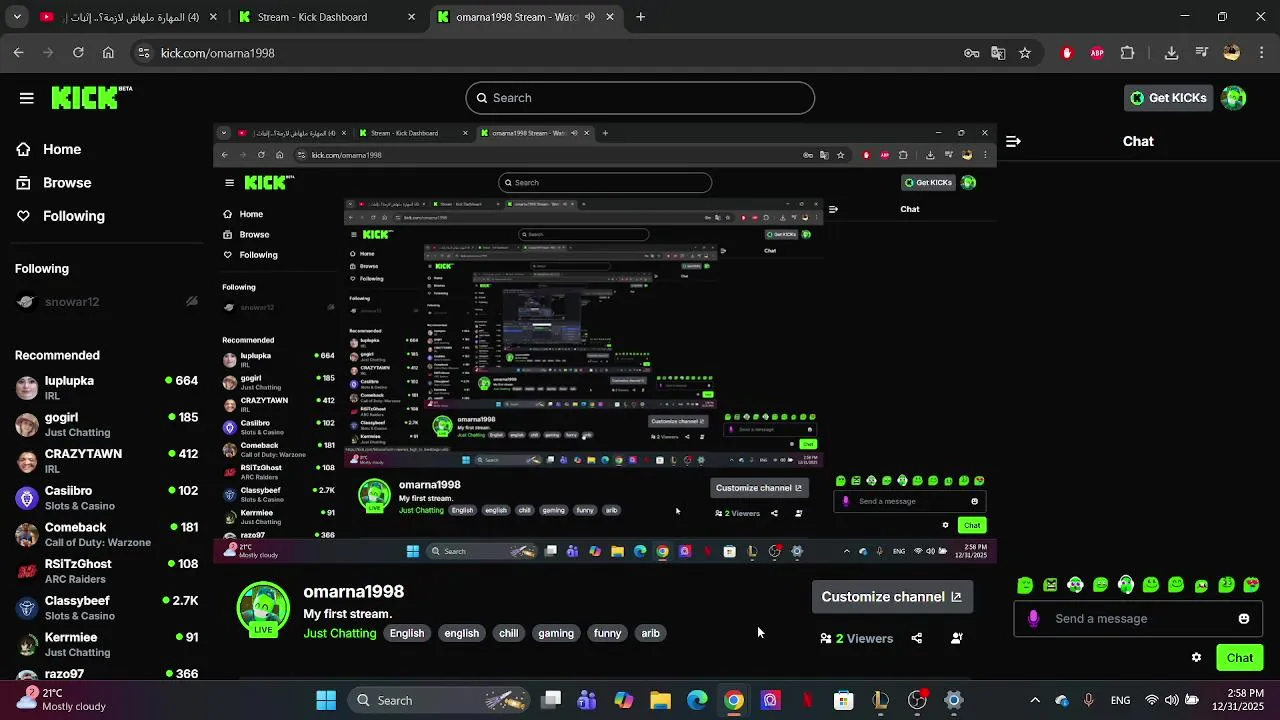Insert the heart-eyes emote in chat
Screen dimensions: 1280x720
(x=1251, y=585)
